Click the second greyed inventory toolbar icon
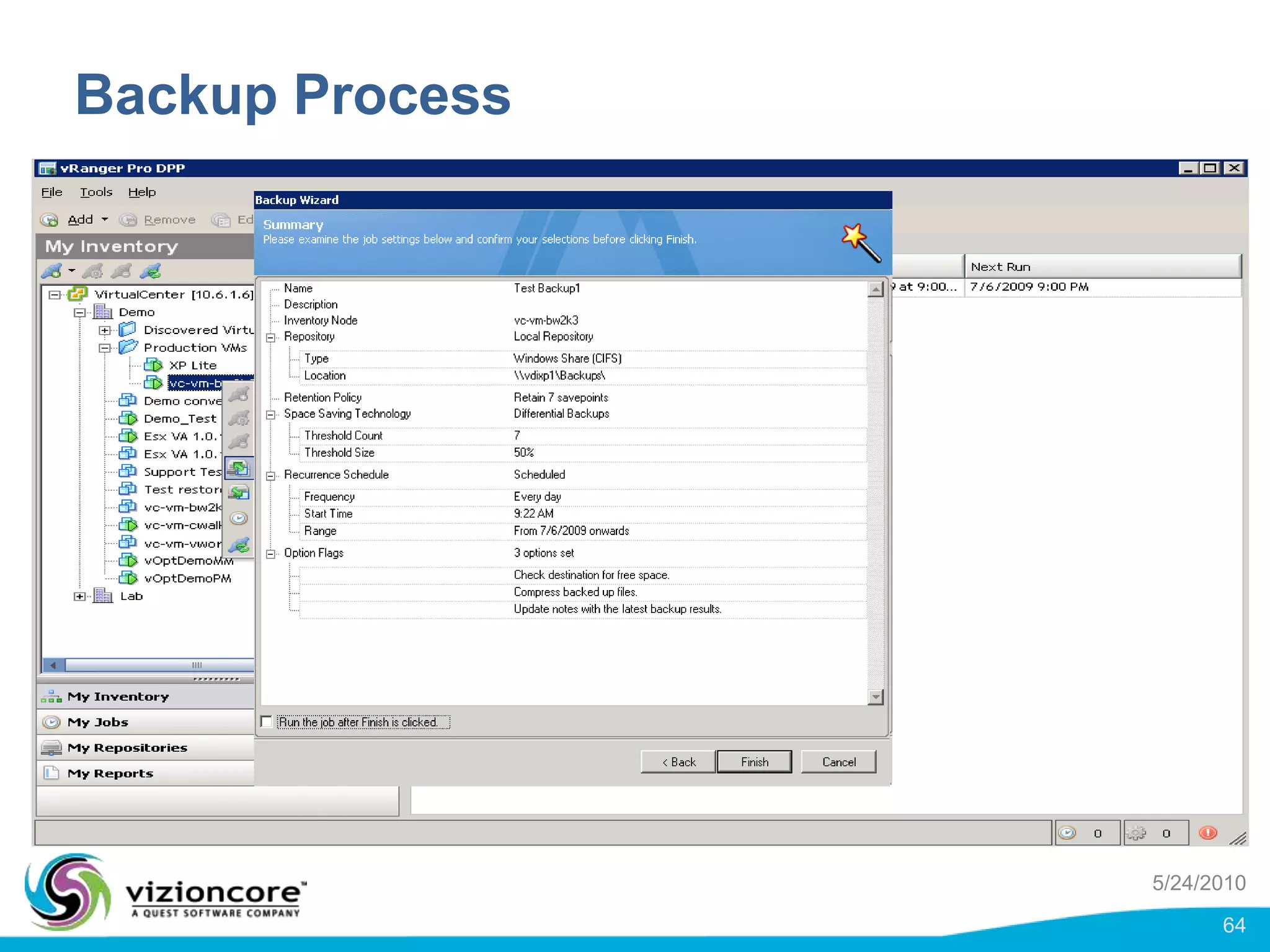Image resolution: width=1270 pixels, height=952 pixels. [x=93, y=271]
